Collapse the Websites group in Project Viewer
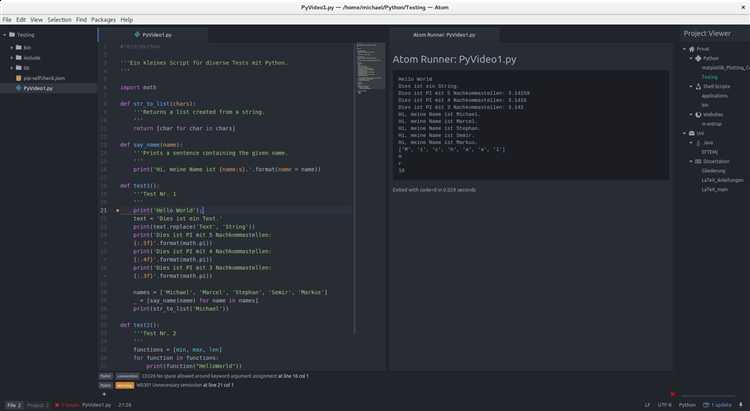The width and height of the screenshot is (750, 411). [x=691, y=115]
